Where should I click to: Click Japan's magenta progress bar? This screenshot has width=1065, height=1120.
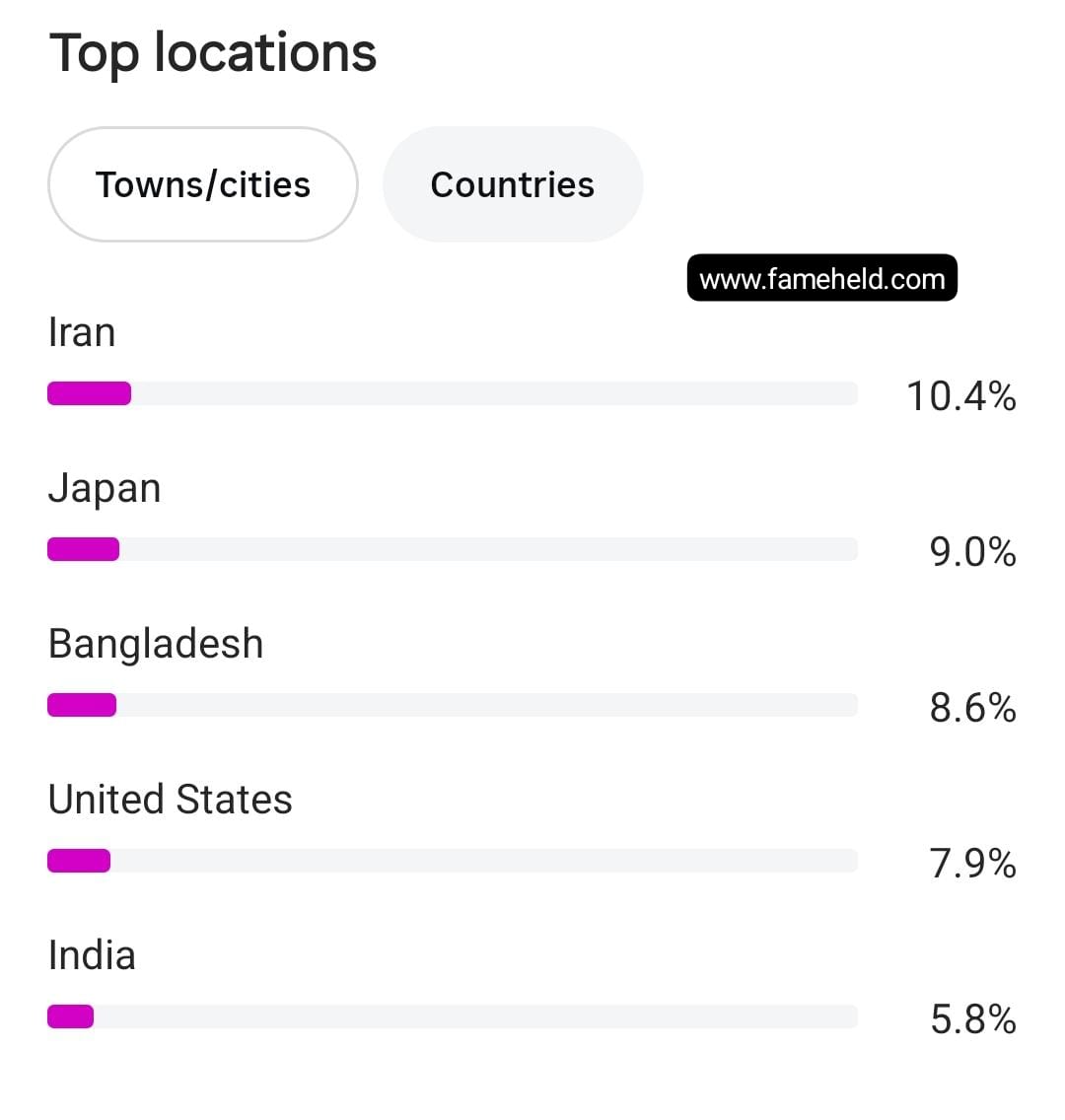83,549
